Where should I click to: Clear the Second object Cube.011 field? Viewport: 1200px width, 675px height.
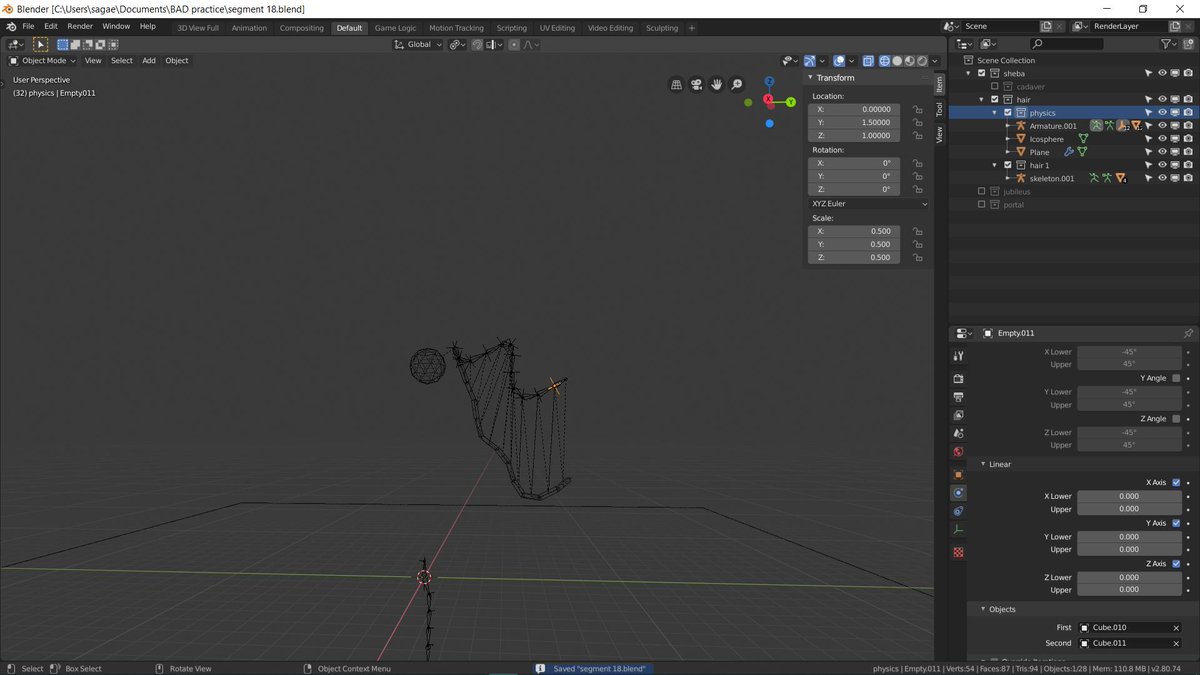pos(1176,643)
